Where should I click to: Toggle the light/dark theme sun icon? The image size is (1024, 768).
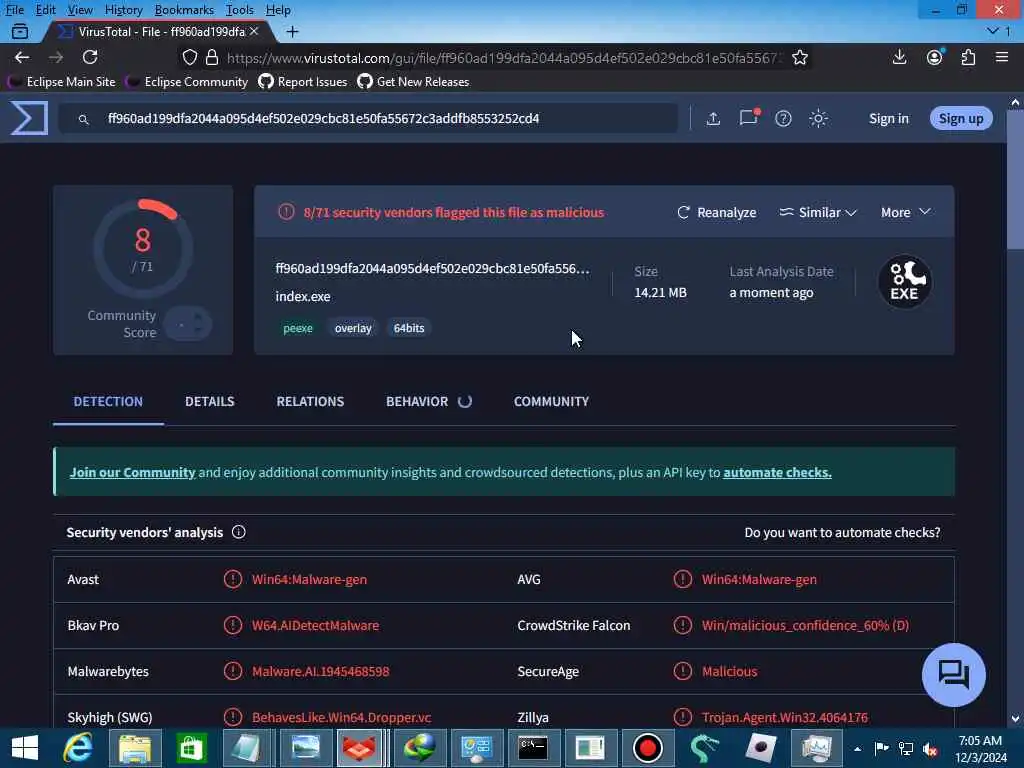[x=818, y=119]
